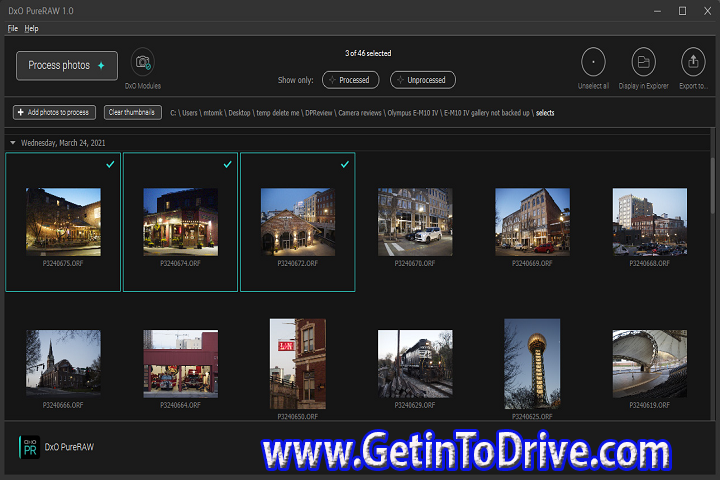Click the Process photos button
720x480 pixels.
[x=67, y=66]
